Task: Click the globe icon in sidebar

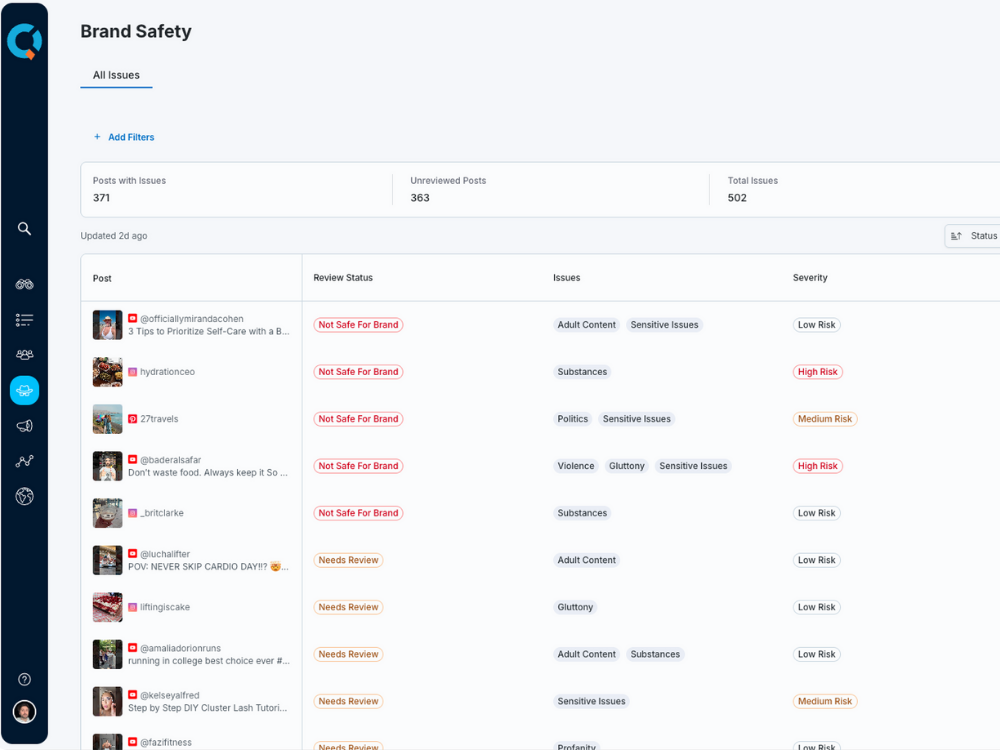Action: [x=25, y=496]
